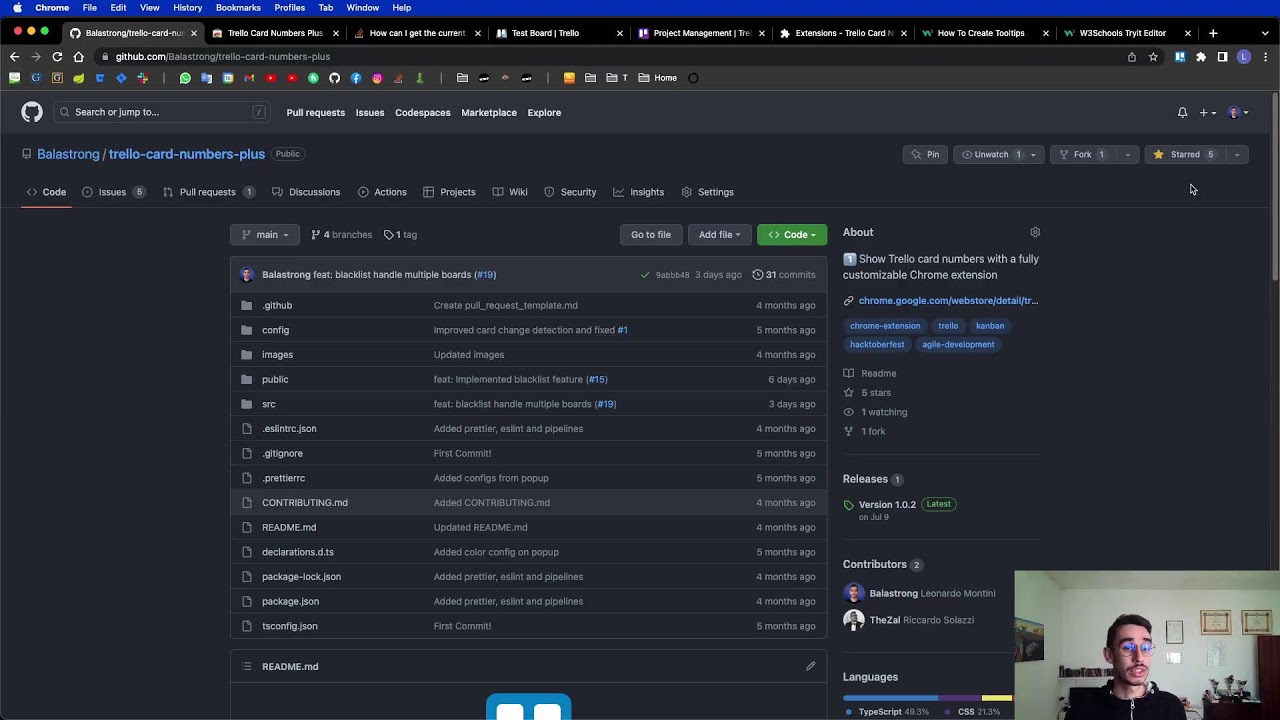Open the repository Settings tab

(707, 192)
